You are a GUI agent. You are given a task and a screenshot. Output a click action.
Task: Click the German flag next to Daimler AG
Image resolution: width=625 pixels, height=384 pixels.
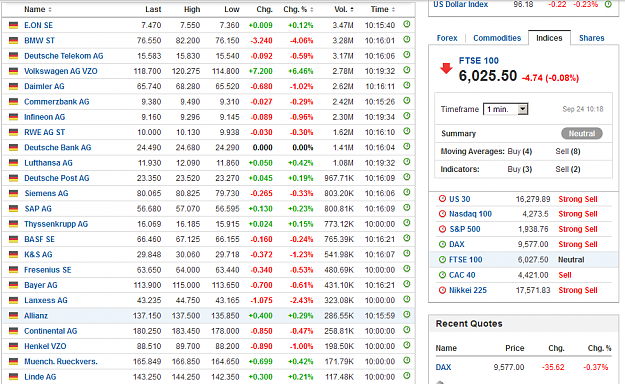pos(14,87)
